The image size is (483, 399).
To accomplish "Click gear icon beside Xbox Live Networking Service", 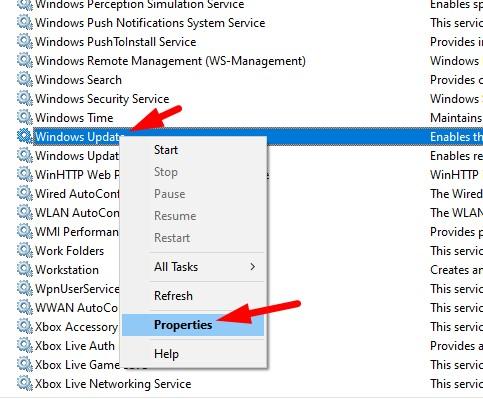I will tap(24, 384).
